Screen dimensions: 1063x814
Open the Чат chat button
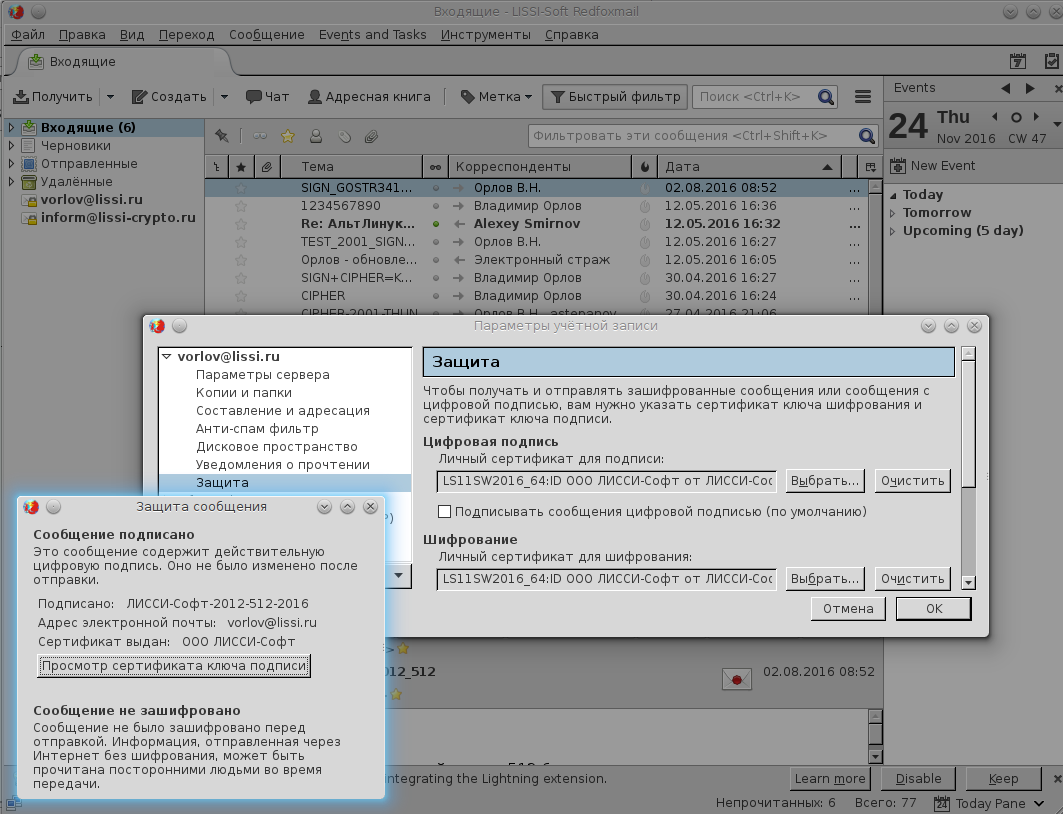click(267, 97)
